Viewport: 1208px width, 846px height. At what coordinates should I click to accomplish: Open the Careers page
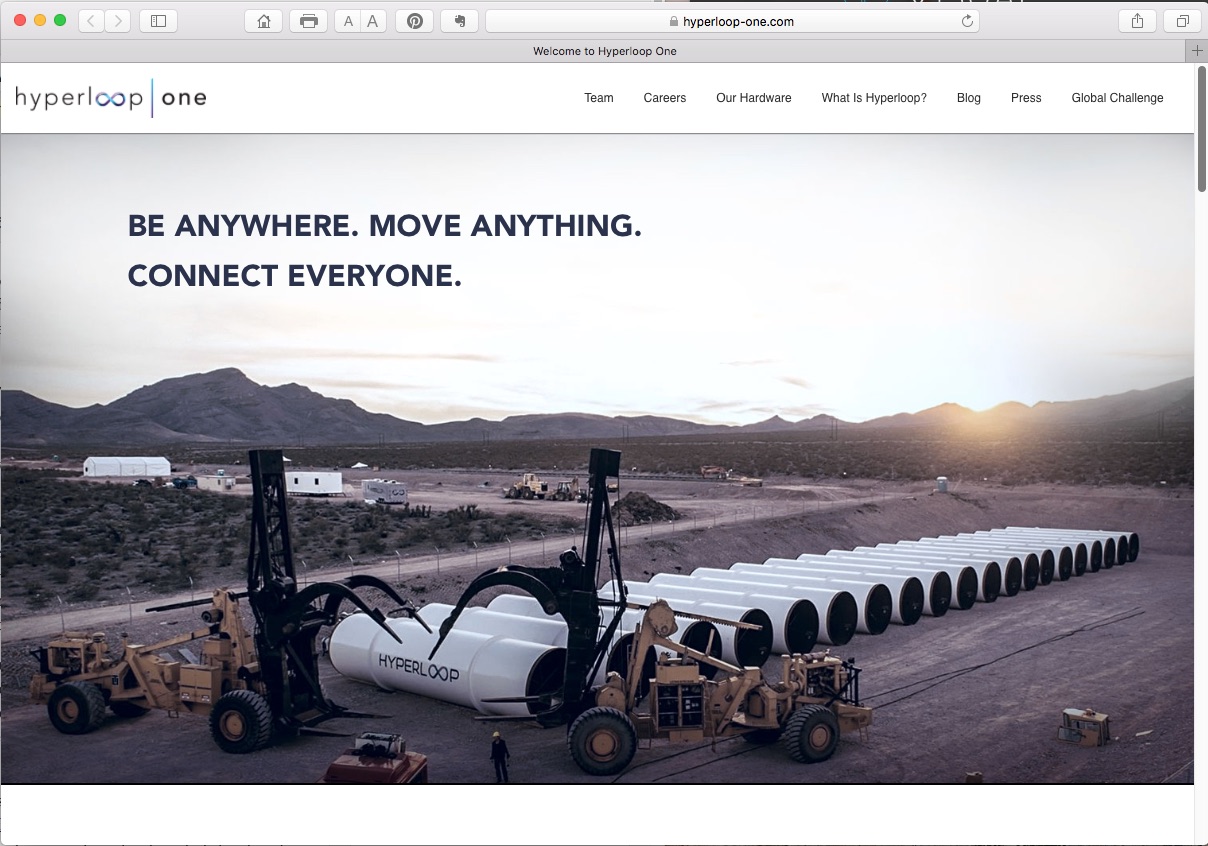(665, 98)
